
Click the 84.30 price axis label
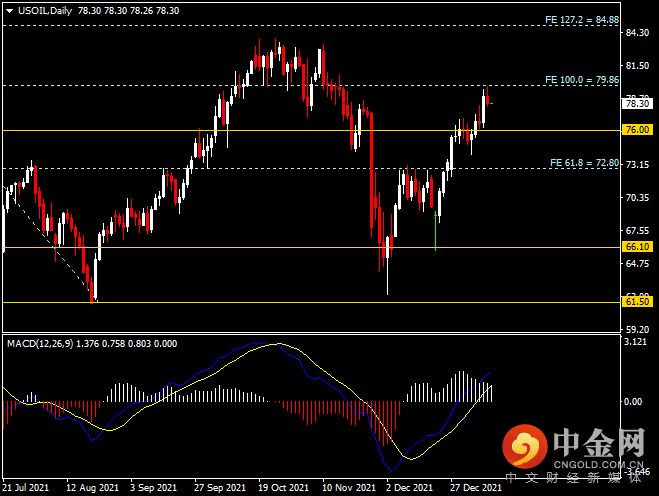click(637, 33)
